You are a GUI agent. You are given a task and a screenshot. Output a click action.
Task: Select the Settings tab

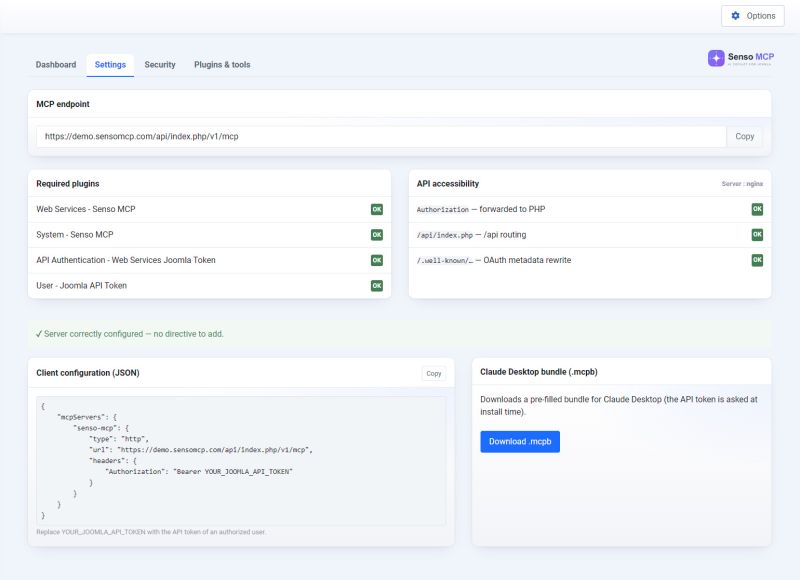coord(110,65)
